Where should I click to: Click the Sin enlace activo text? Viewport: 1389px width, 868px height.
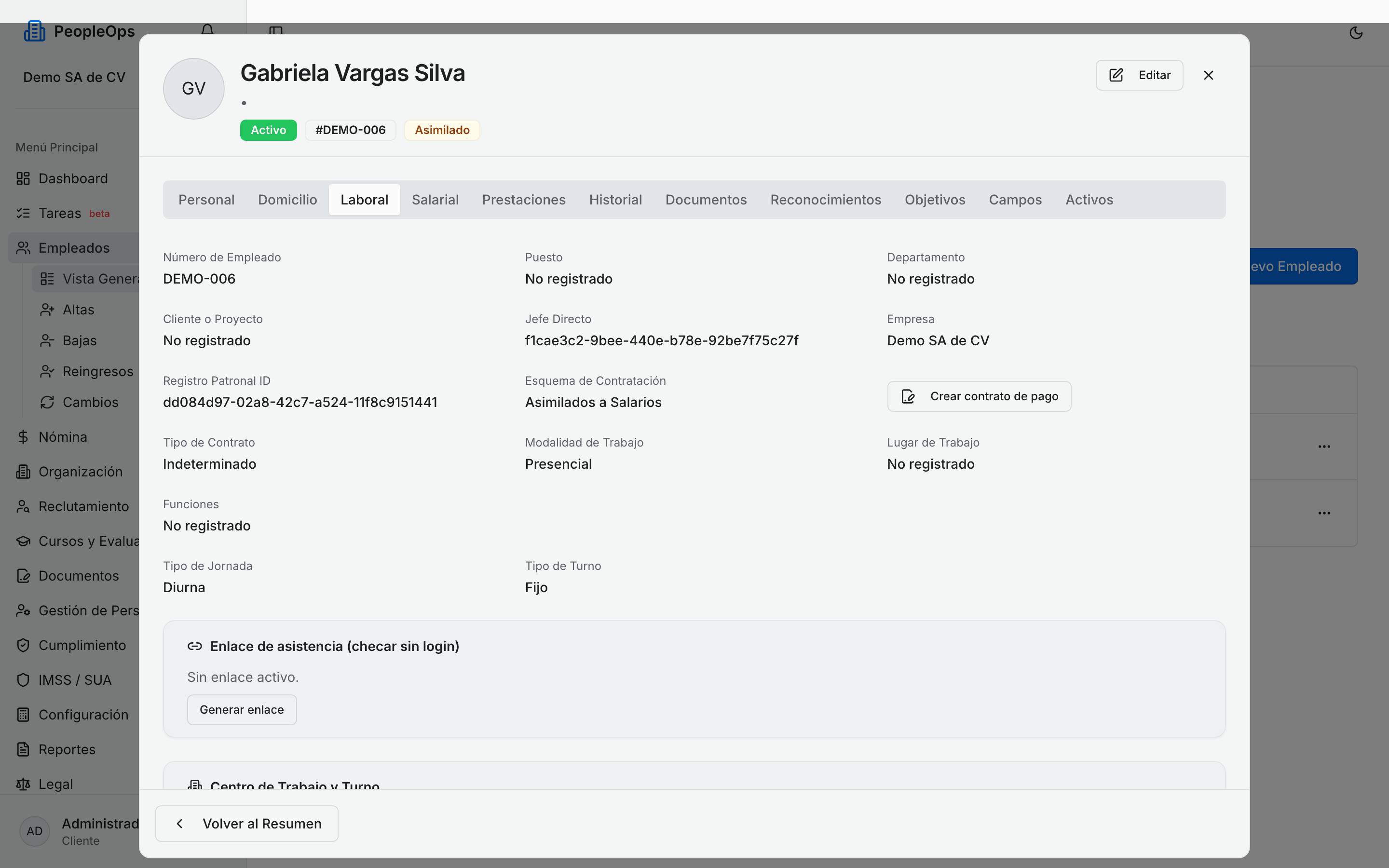coord(243,678)
